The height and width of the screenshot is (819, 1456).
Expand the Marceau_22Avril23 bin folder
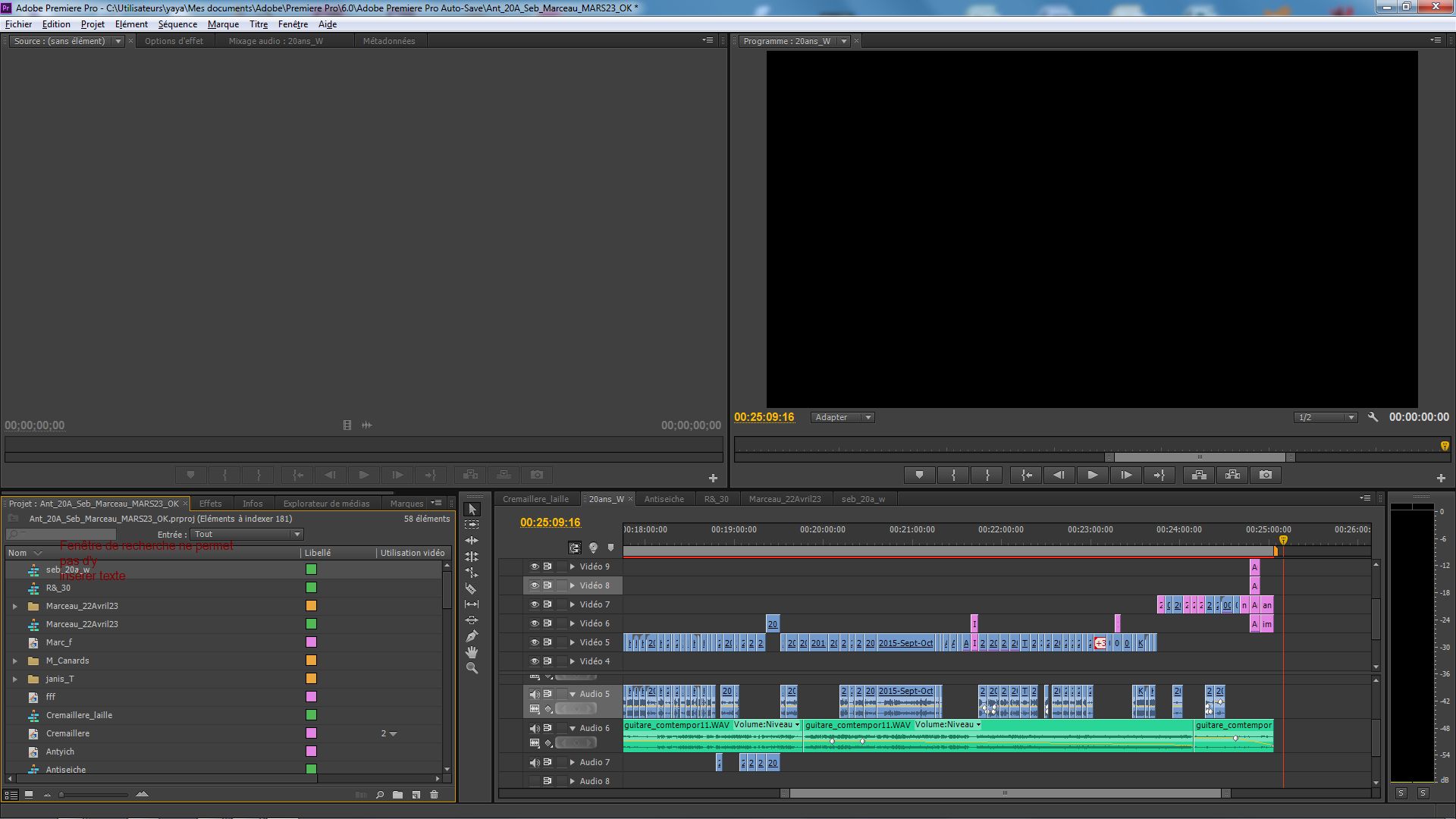[x=15, y=606]
